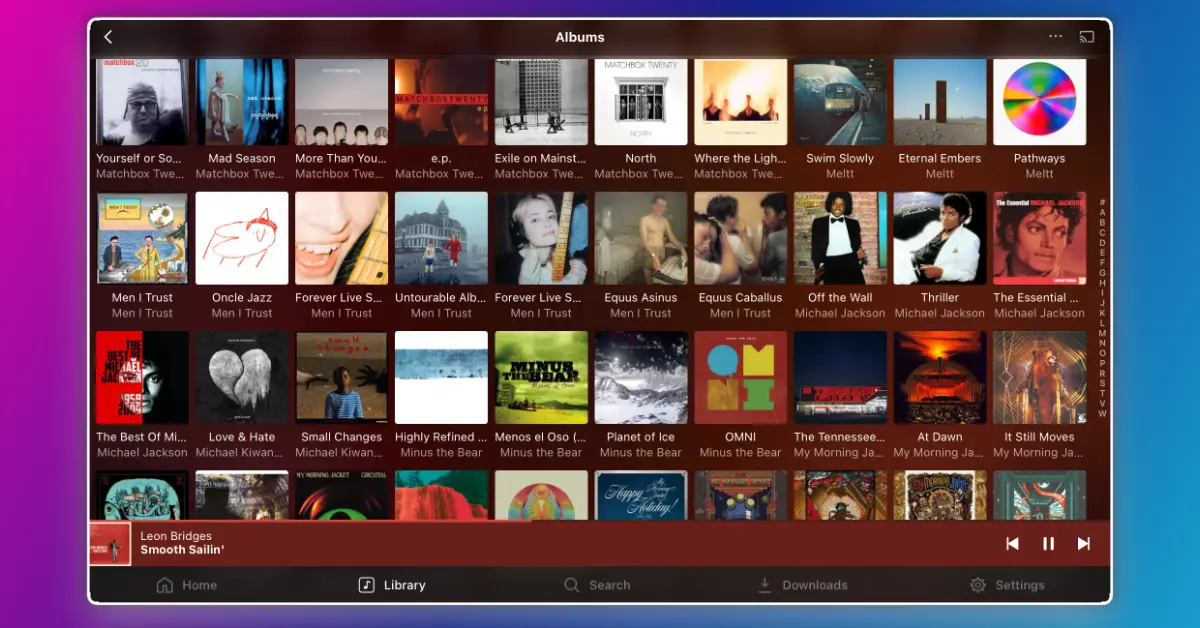Jump to letter W in alphabet index
This screenshot has width=1200, height=628.
tap(1102, 413)
